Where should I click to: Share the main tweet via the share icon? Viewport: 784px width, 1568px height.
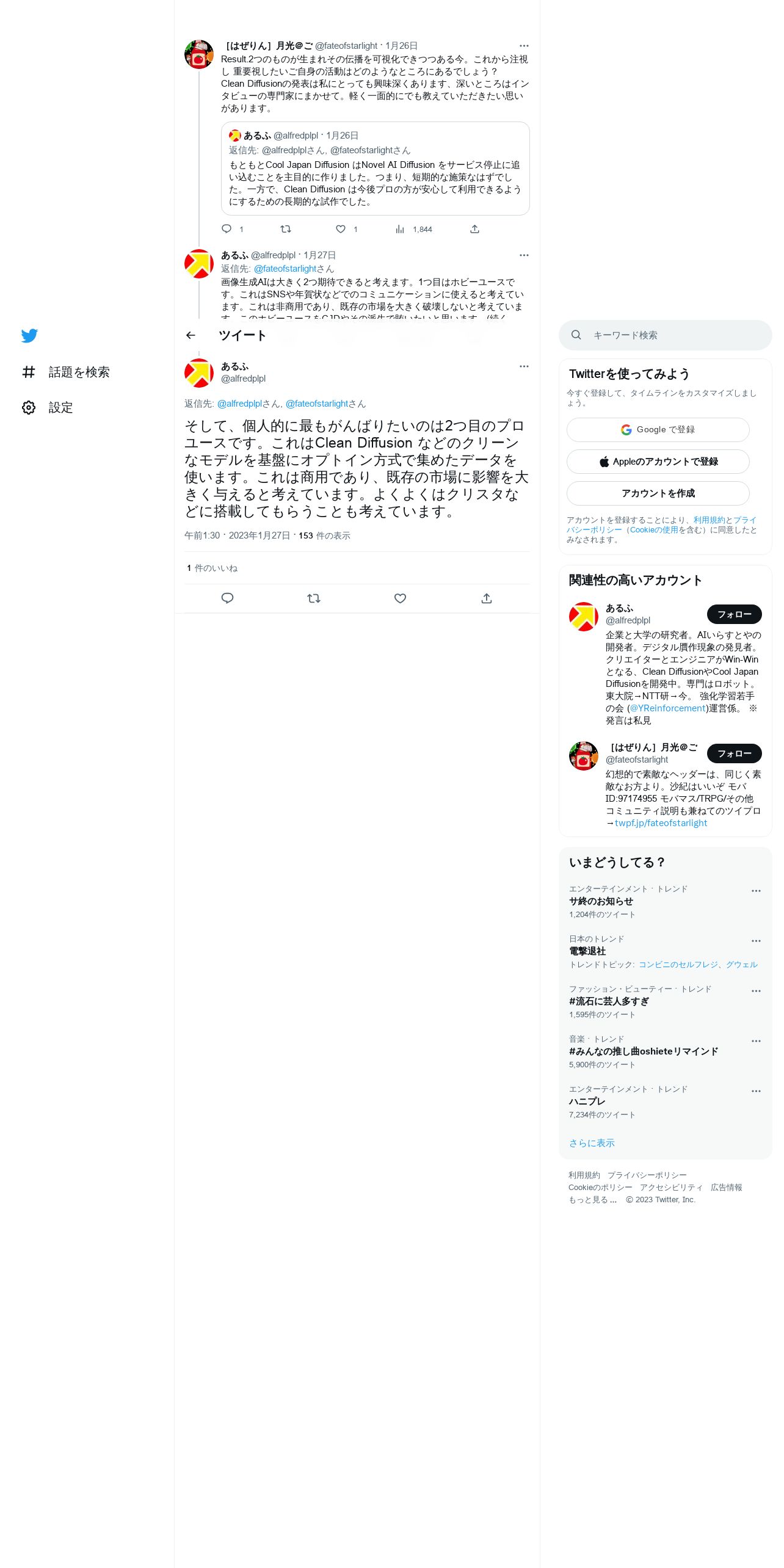coord(487,598)
